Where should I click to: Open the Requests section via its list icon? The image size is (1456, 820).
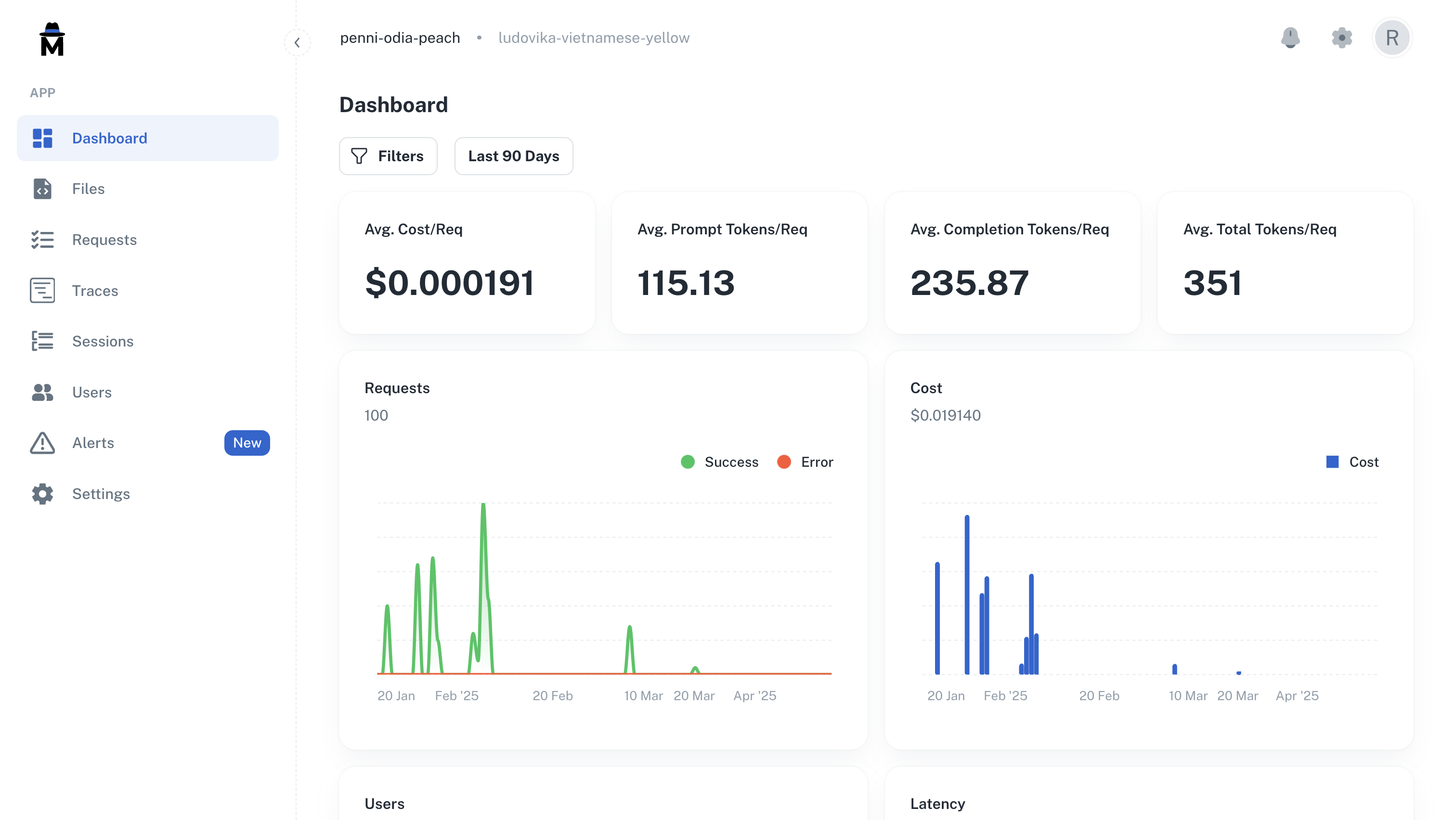point(42,240)
